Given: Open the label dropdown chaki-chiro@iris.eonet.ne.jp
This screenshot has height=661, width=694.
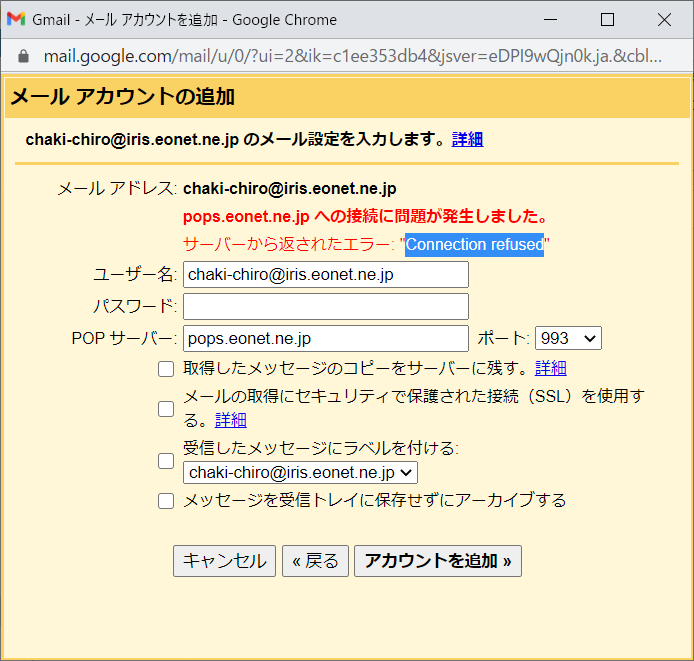Looking at the screenshot, I should 300,472.
